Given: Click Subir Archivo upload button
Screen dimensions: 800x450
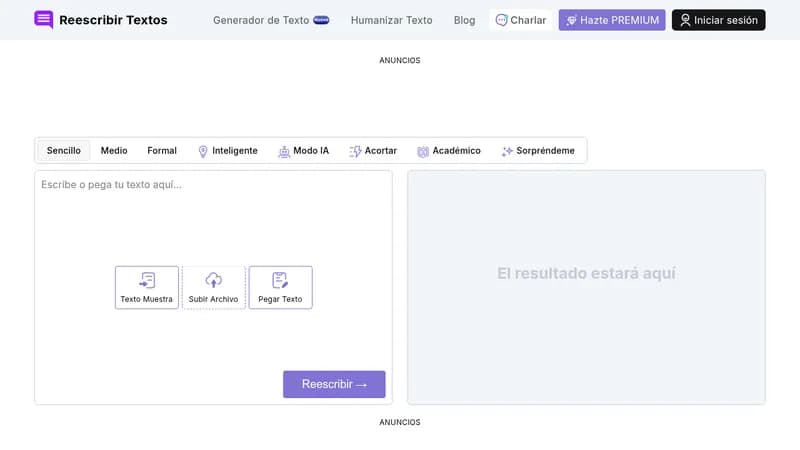Looking at the screenshot, I should pyautogui.click(x=213, y=287).
